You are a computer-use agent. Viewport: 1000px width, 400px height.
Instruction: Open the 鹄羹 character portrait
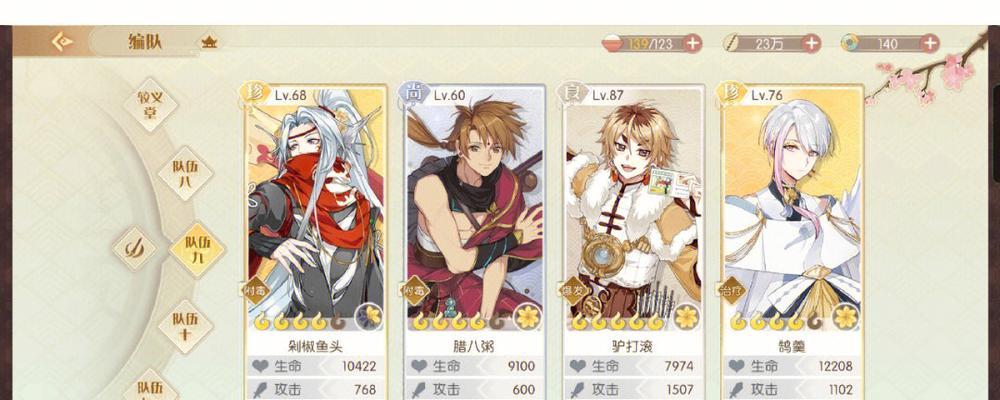[793, 202]
